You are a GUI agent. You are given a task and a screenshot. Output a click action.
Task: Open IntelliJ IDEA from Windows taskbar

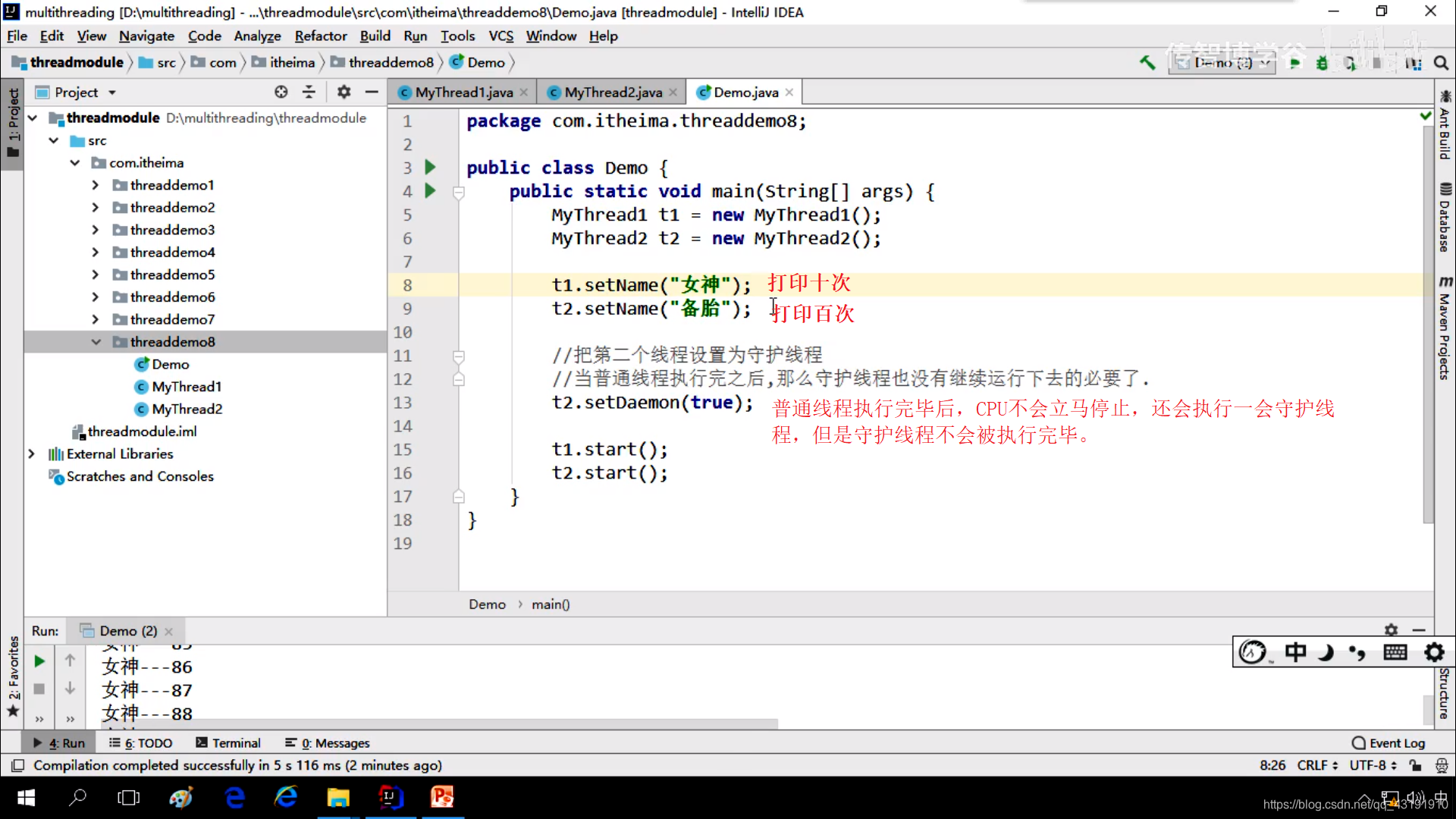click(390, 797)
